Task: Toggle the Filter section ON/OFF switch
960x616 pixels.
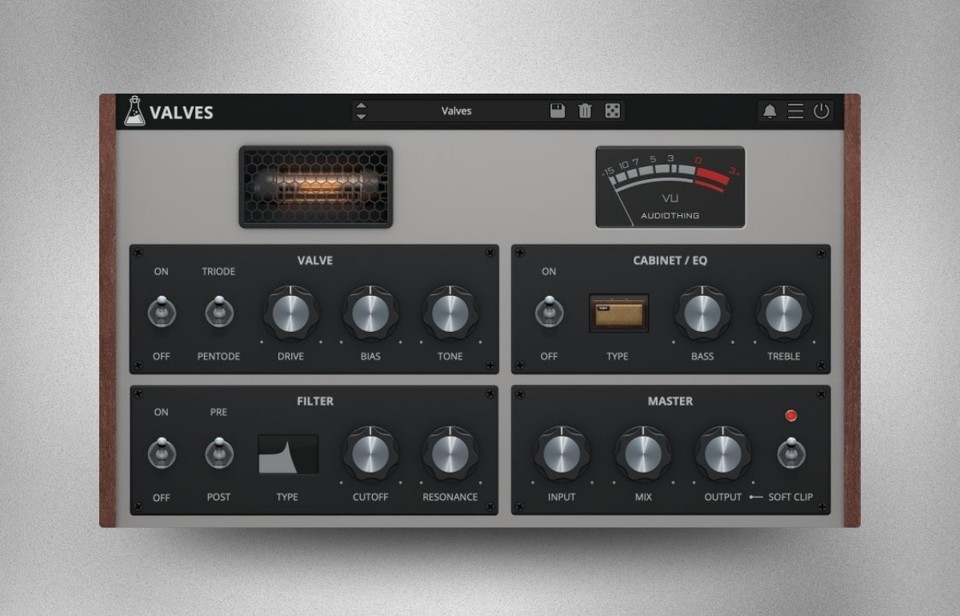Action: (162, 453)
